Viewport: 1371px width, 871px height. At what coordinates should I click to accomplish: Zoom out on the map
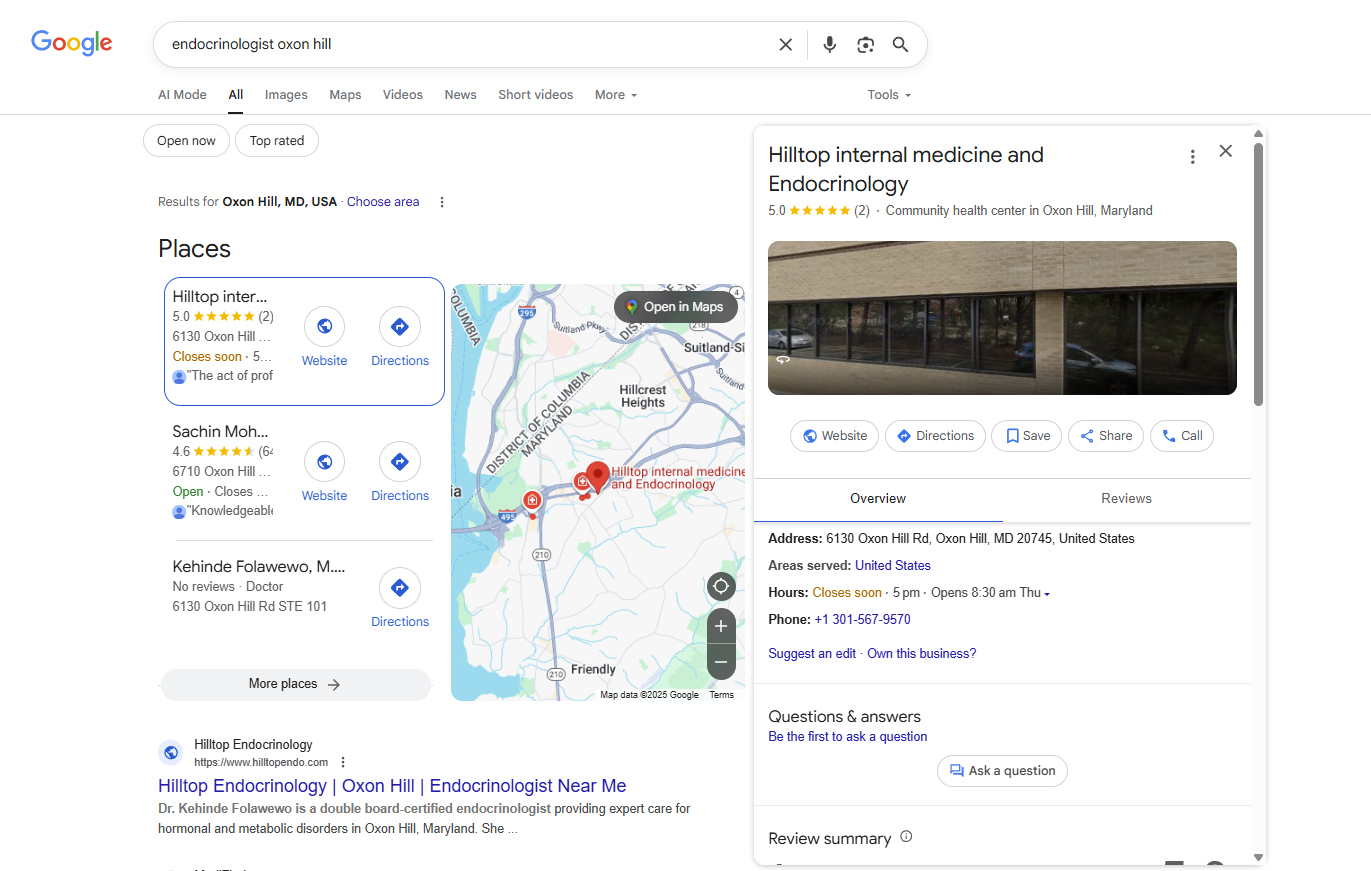pos(721,662)
